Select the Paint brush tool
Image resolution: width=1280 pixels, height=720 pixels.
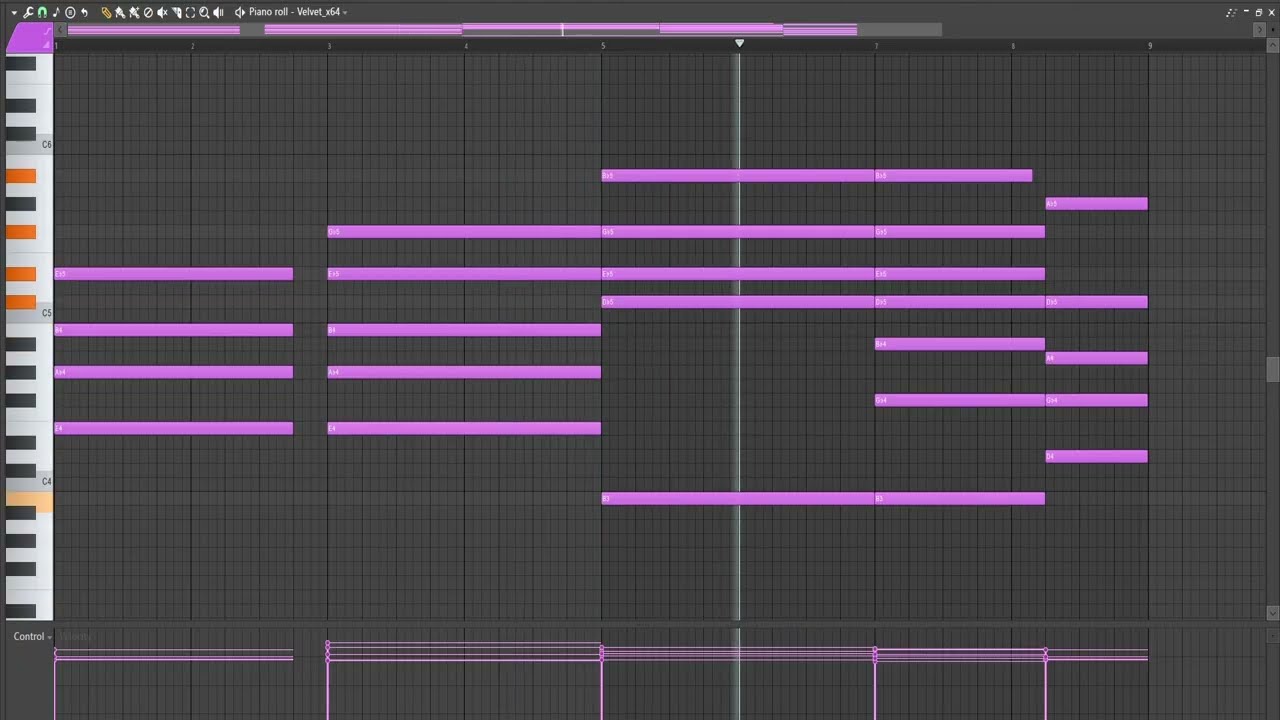click(120, 12)
